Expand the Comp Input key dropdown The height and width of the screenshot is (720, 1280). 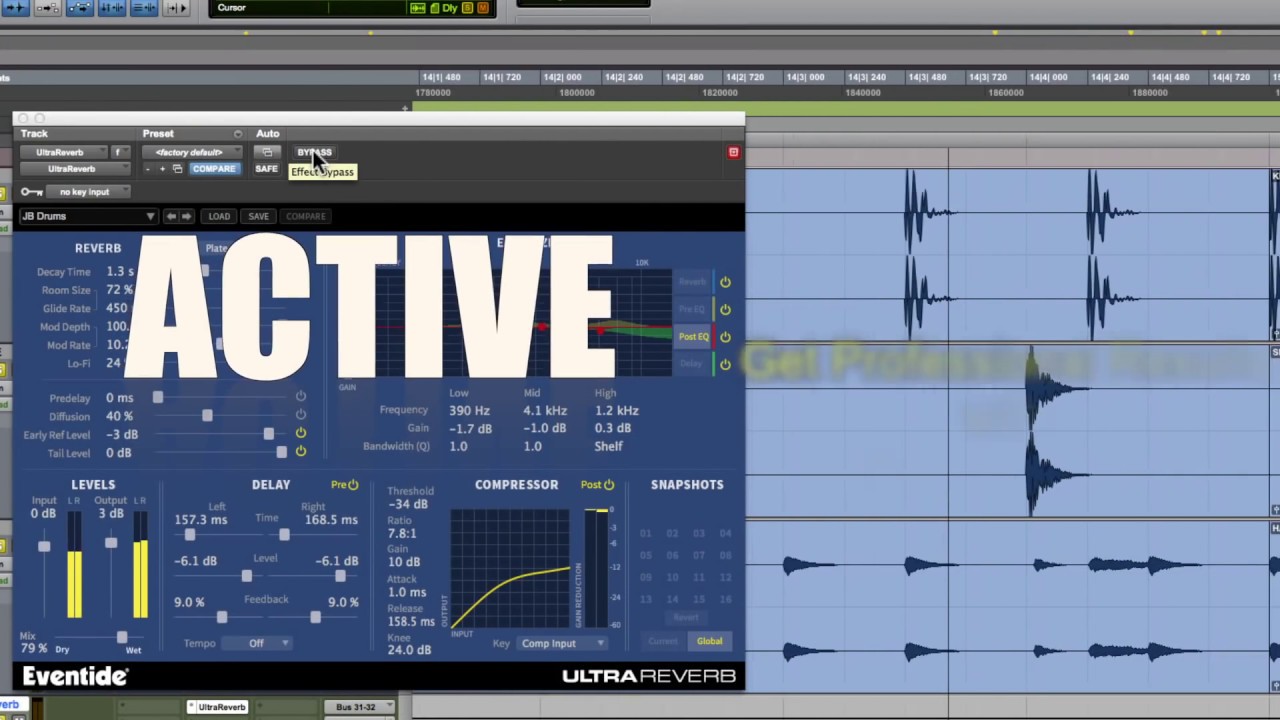[x=561, y=643]
